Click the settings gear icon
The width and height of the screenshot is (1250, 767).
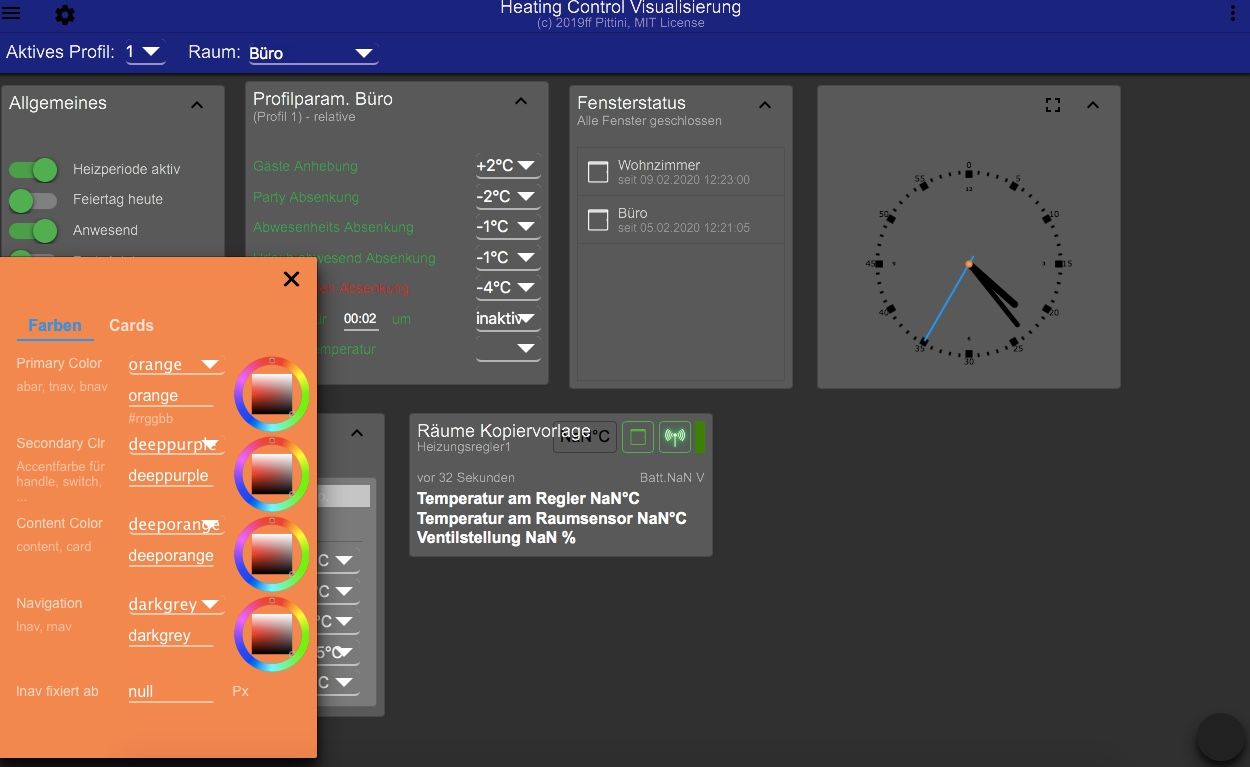click(x=65, y=15)
